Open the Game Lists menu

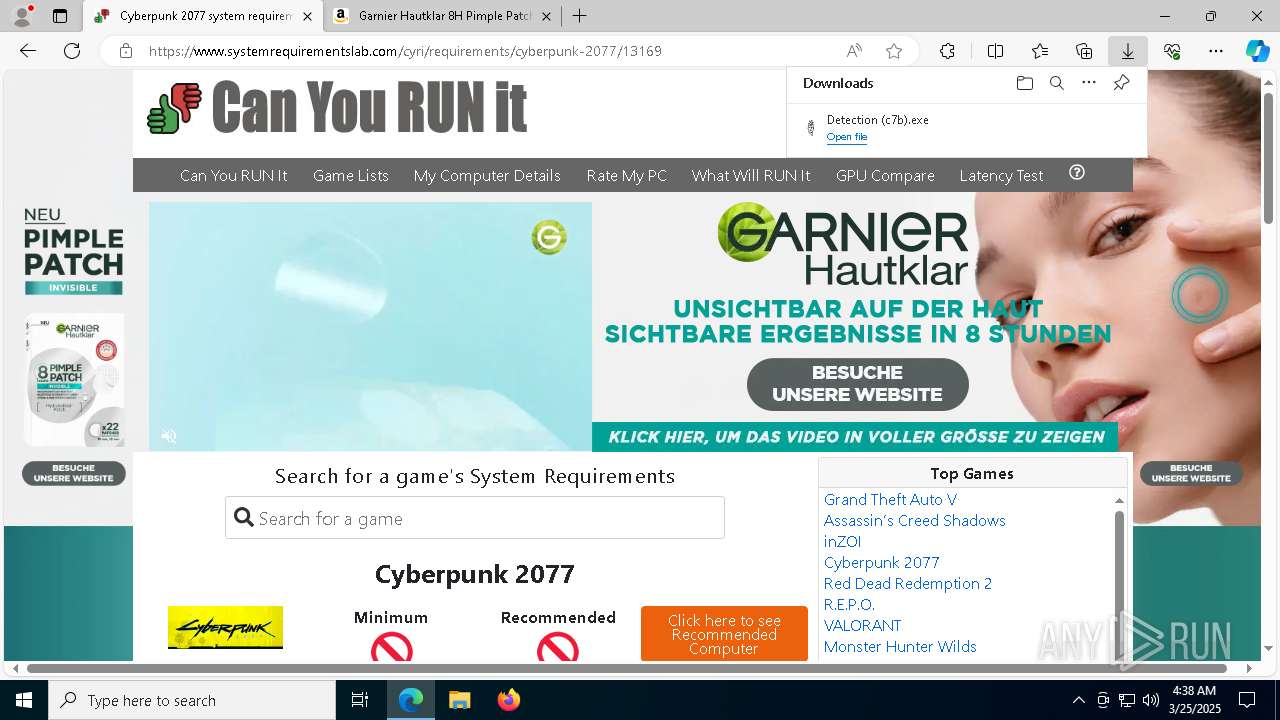tap(351, 175)
